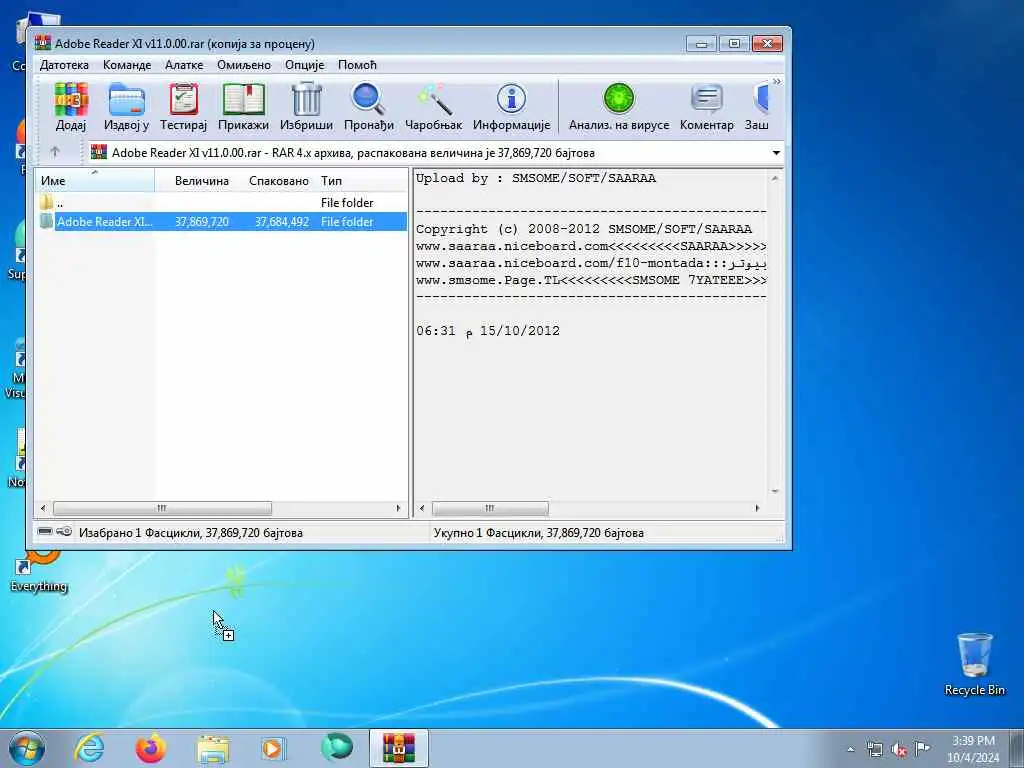Open Firefox from taskbar
This screenshot has height=768, width=1024.
point(150,748)
